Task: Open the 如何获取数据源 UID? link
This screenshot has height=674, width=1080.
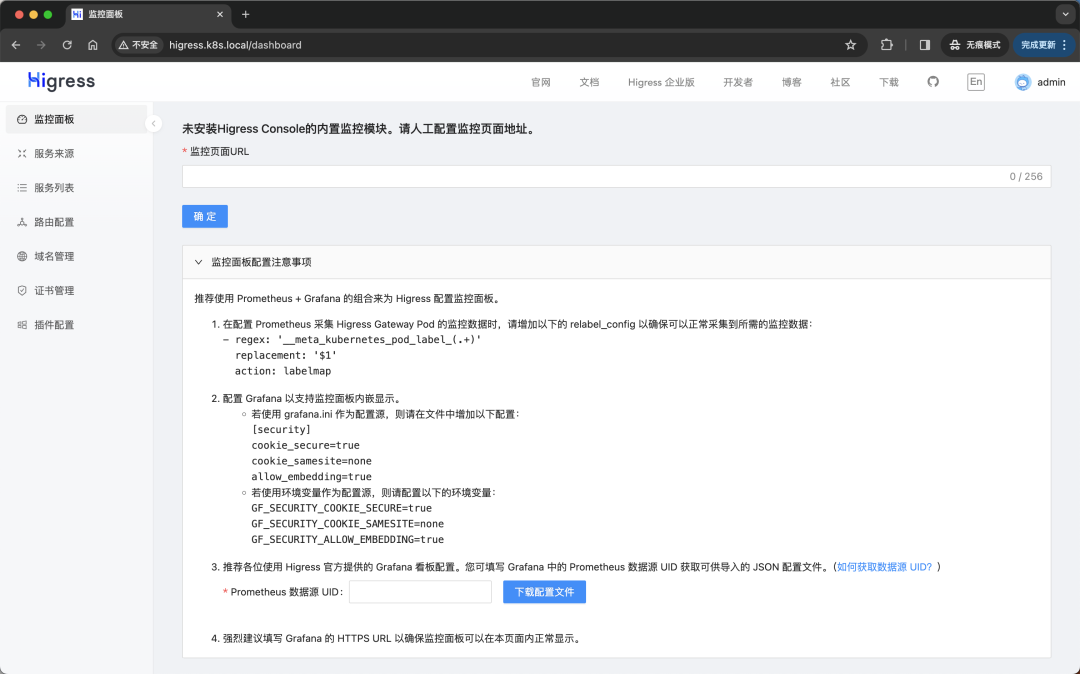Action: point(884,567)
